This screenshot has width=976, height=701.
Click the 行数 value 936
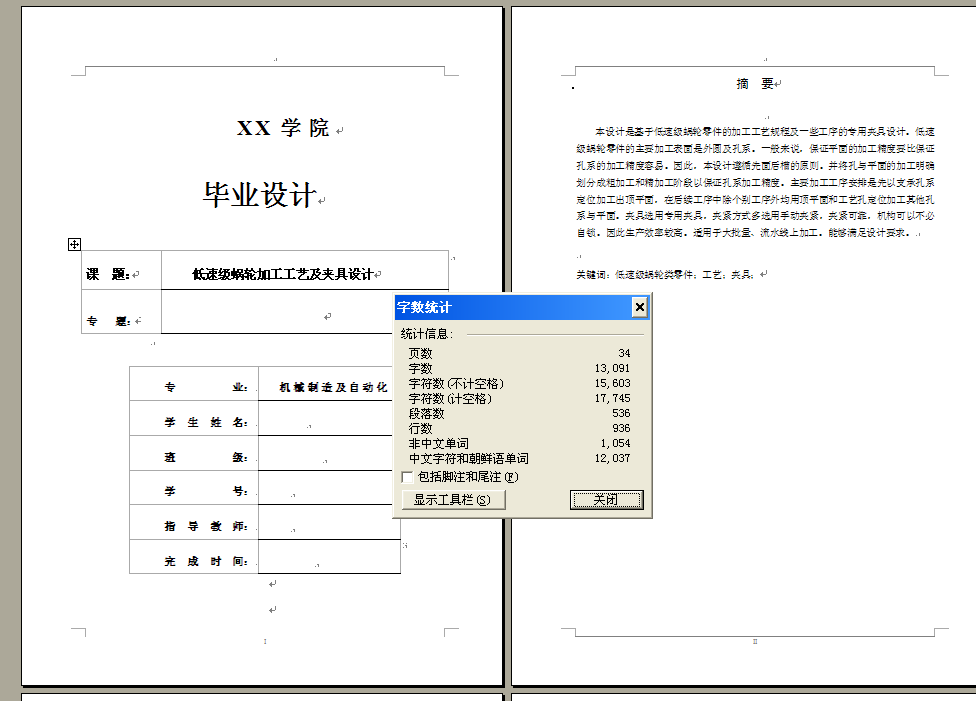[621, 428]
